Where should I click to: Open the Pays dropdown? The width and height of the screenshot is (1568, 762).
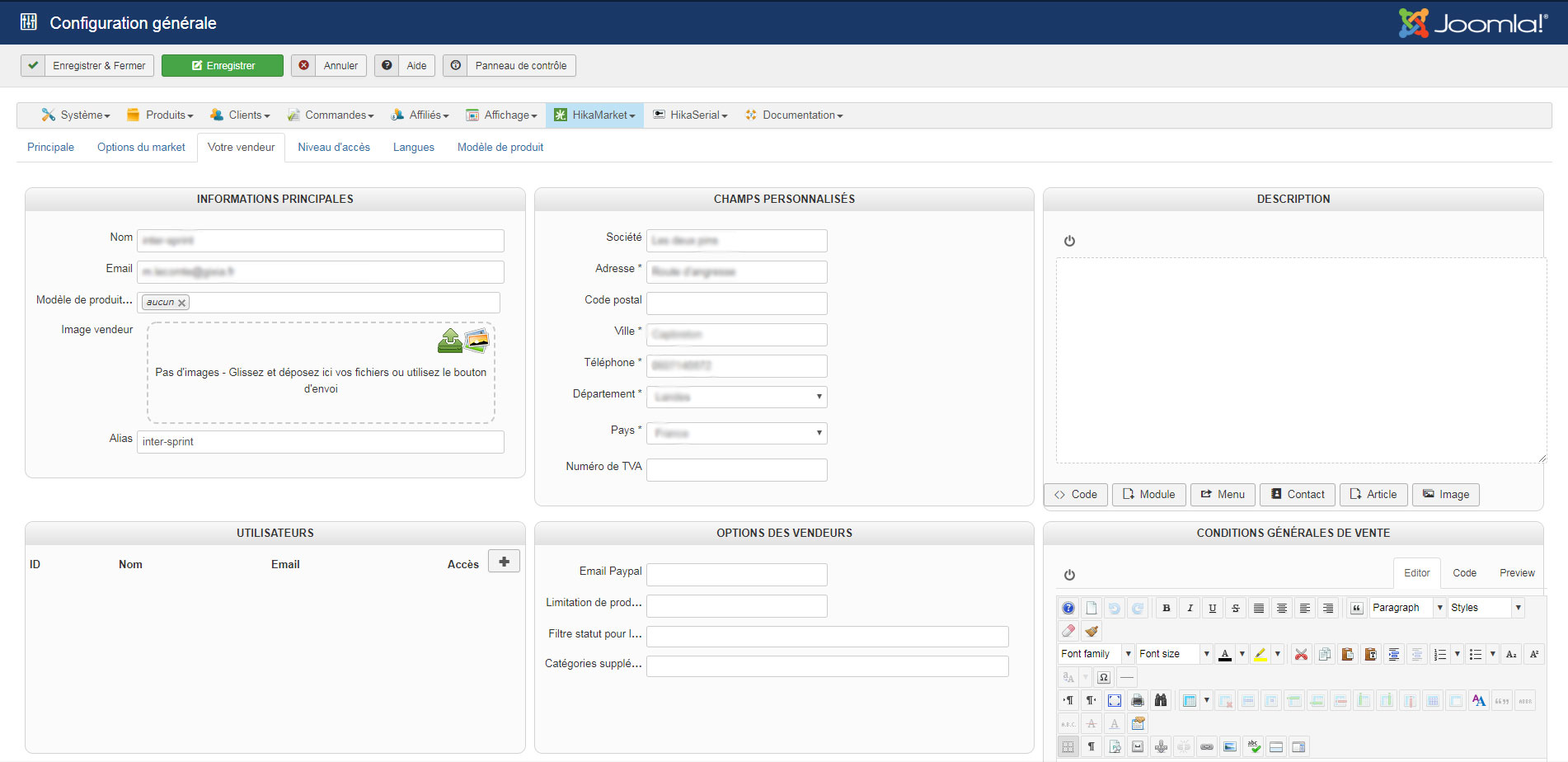[736, 433]
